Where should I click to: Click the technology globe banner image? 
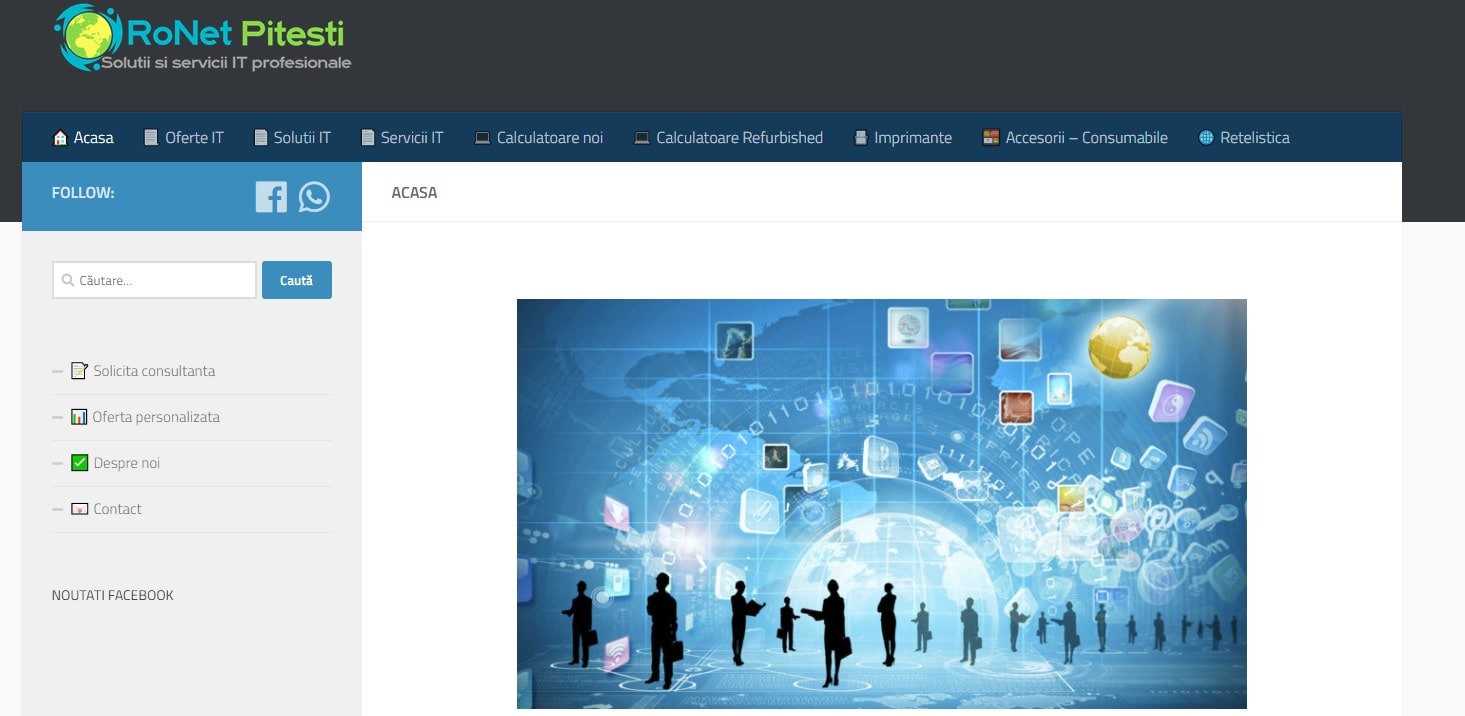881,504
